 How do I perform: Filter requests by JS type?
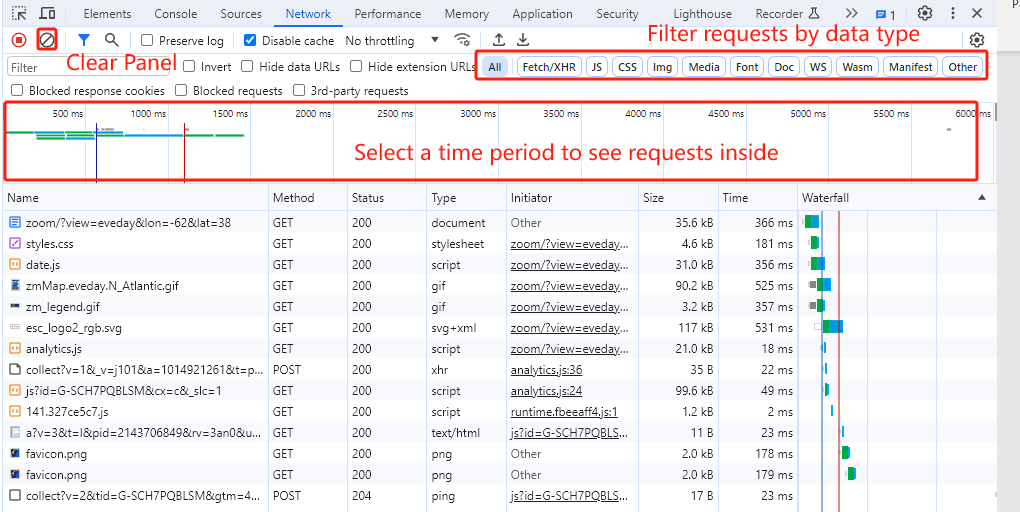pos(597,66)
